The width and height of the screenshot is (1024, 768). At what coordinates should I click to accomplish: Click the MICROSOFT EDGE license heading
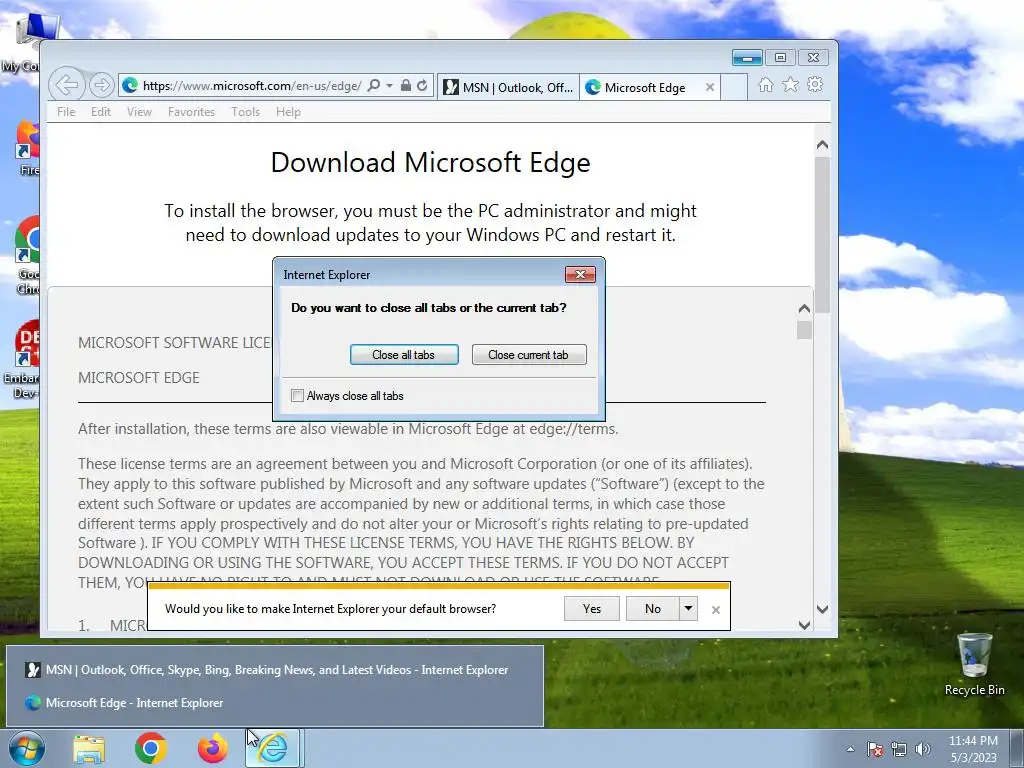click(x=138, y=377)
